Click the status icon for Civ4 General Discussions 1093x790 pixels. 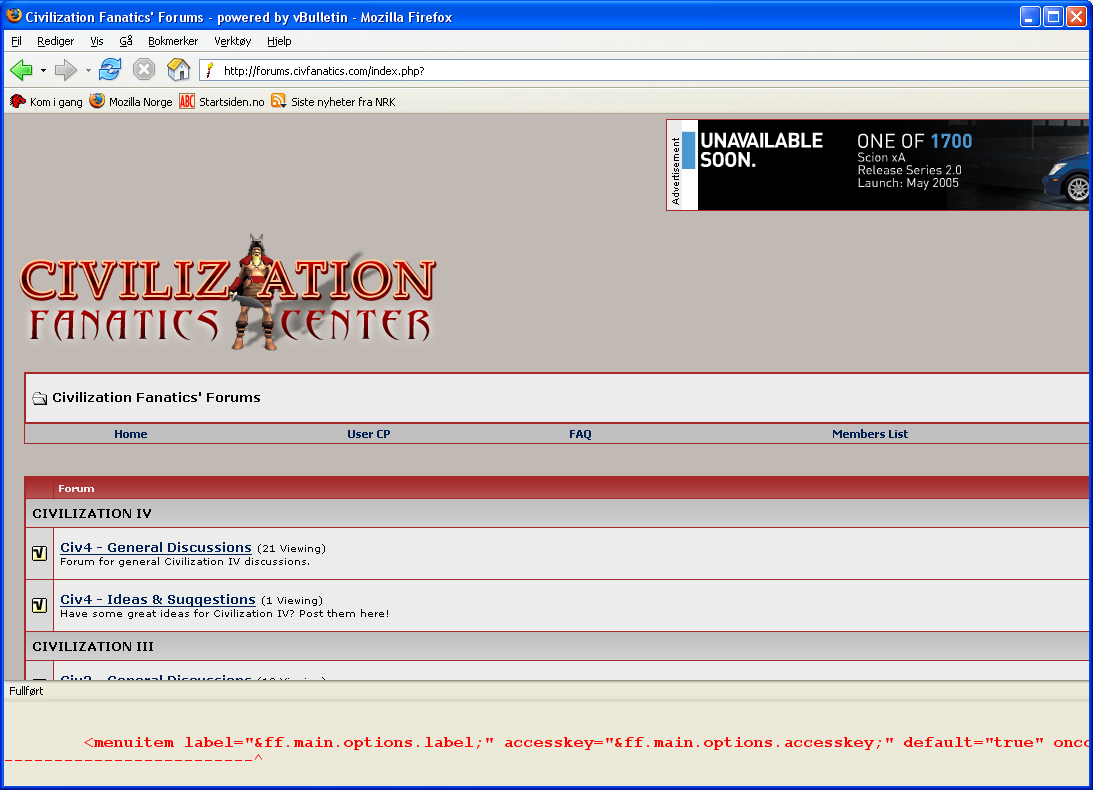click(40, 554)
